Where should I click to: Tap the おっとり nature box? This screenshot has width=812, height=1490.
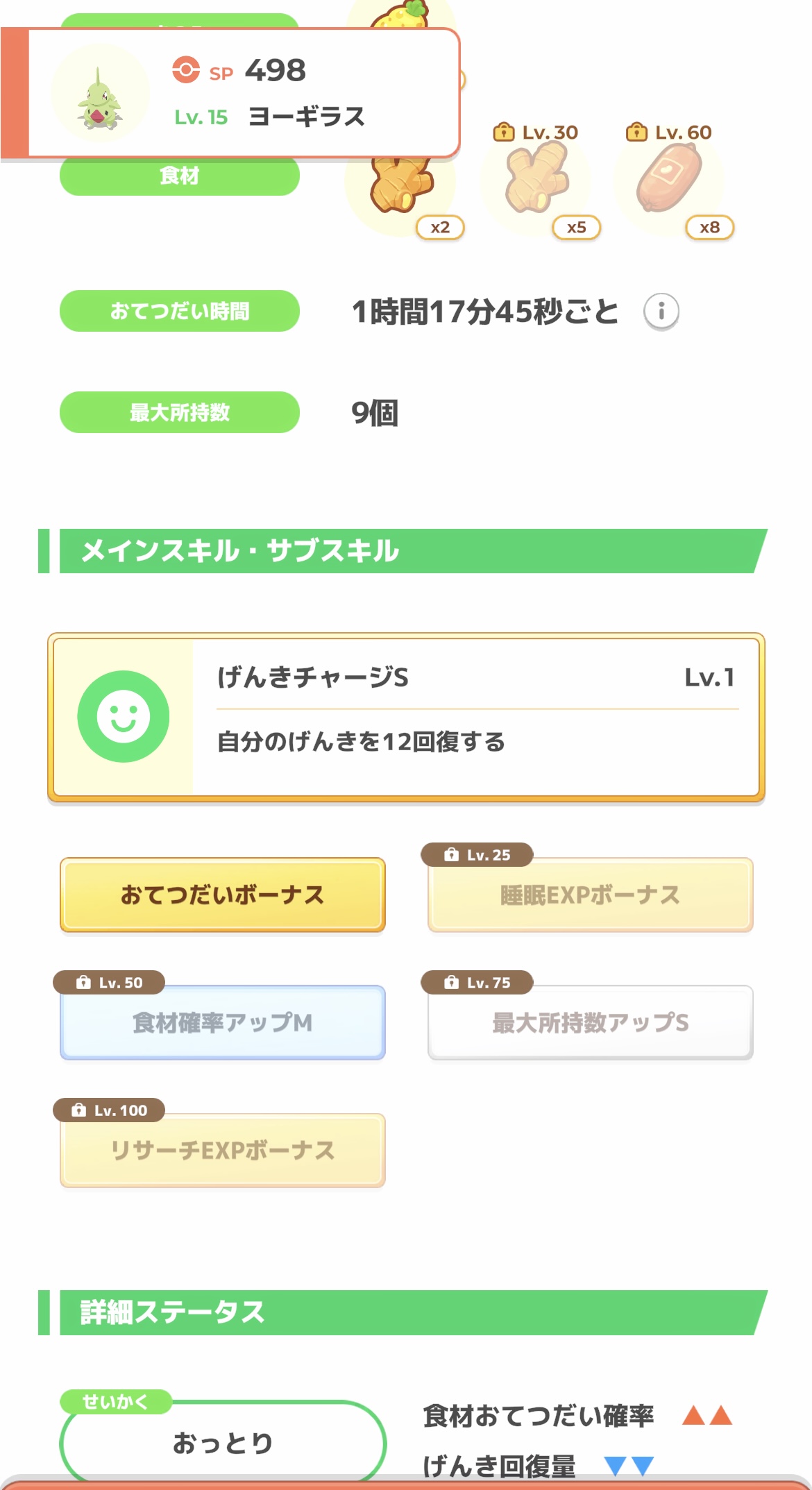[x=222, y=1442]
